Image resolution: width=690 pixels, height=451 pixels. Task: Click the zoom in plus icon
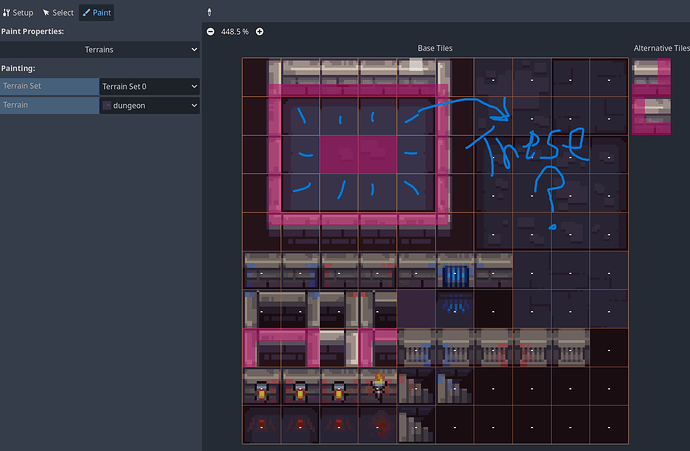pos(260,32)
